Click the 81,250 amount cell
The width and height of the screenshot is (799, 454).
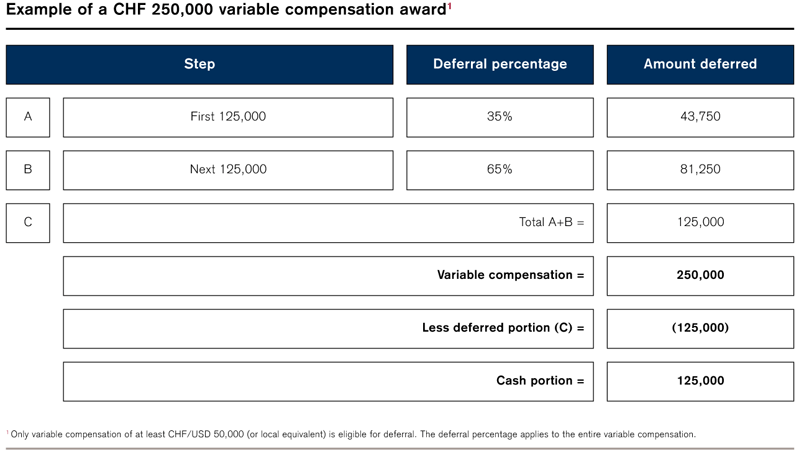tap(700, 170)
